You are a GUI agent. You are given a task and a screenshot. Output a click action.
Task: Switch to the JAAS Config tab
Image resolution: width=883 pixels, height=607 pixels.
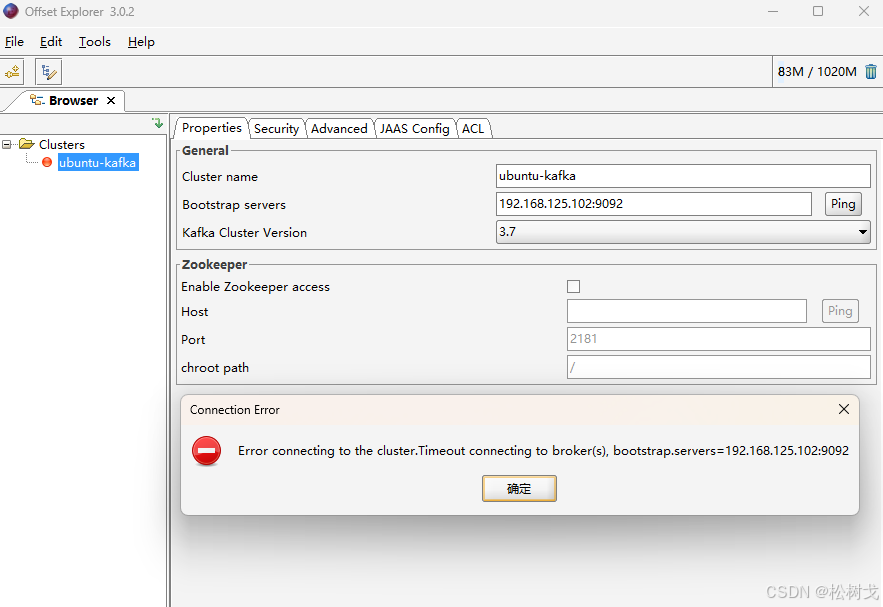(x=414, y=129)
